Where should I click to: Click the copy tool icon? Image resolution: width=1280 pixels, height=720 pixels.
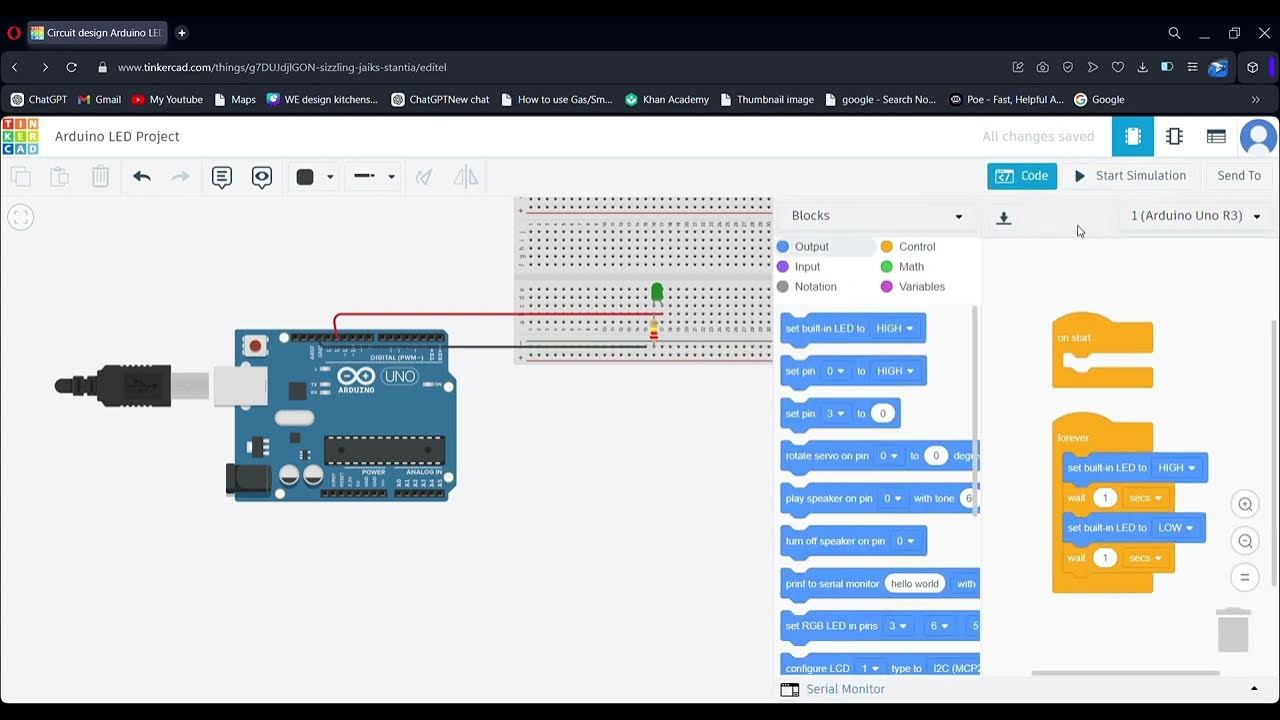click(x=21, y=177)
